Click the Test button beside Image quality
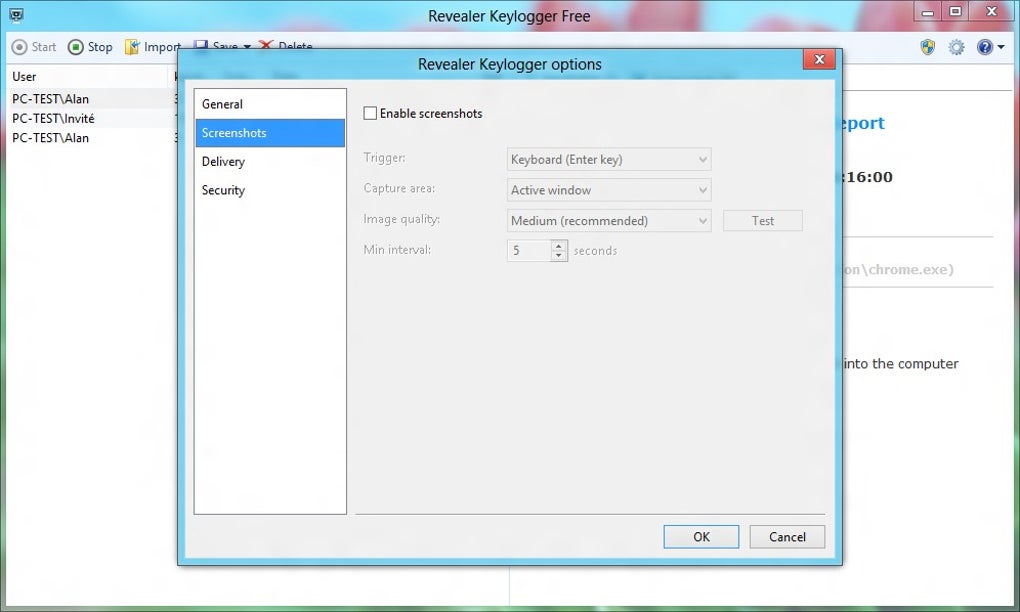The height and width of the screenshot is (612, 1020). tap(762, 220)
